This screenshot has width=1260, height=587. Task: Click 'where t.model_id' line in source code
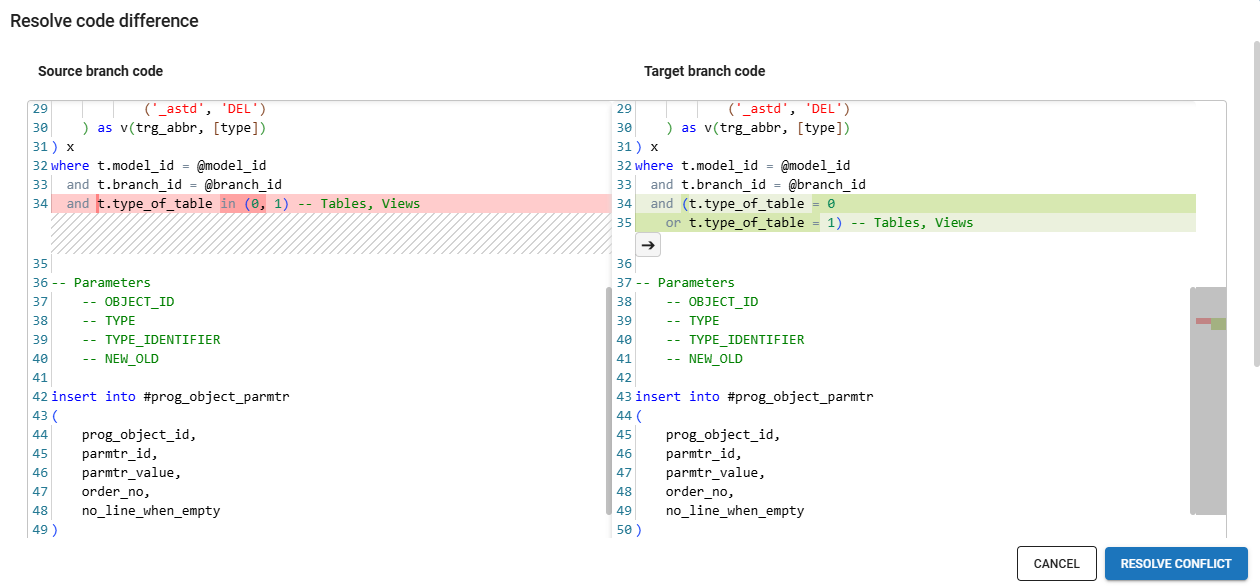tap(160, 166)
